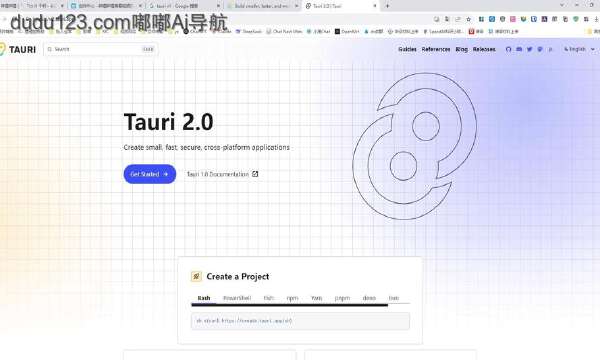
Task: Open a new browser tab with plus
Action: click(387, 6)
